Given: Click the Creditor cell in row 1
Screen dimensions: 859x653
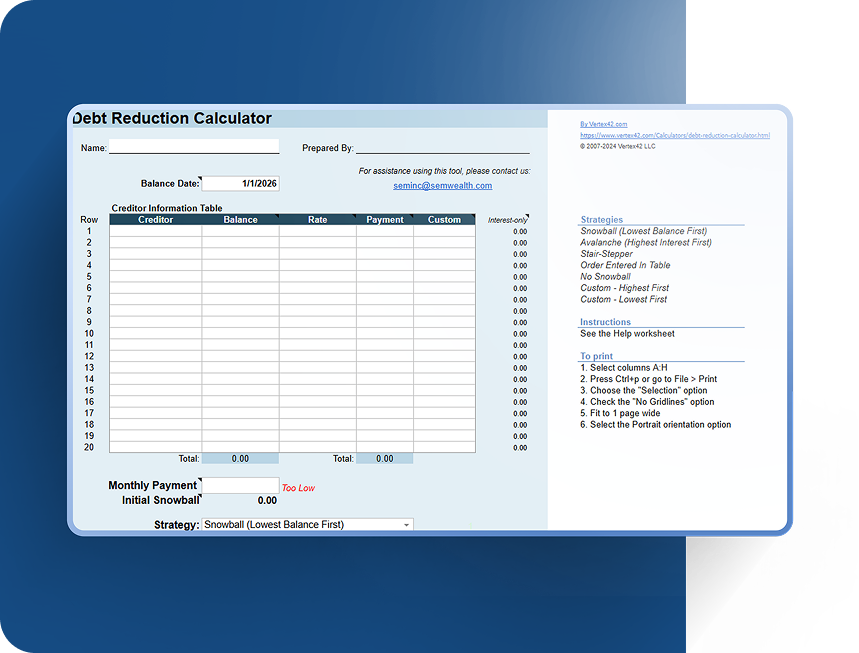Looking at the screenshot, I should pyautogui.click(x=155, y=231).
